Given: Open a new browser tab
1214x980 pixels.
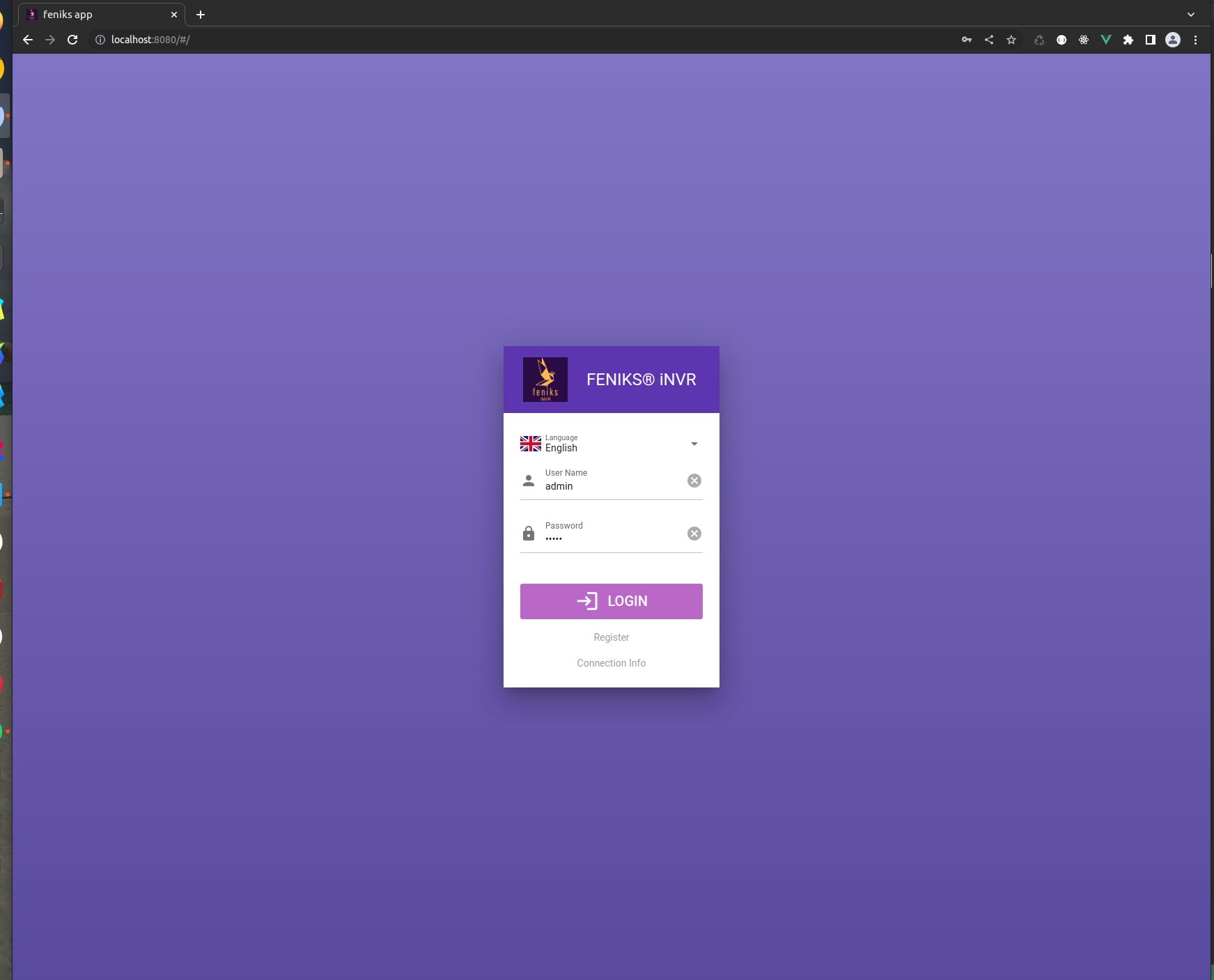Looking at the screenshot, I should tap(201, 14).
